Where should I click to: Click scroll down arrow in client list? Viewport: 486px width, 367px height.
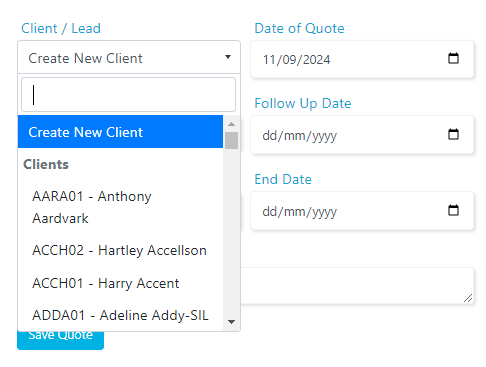pyautogui.click(x=231, y=322)
